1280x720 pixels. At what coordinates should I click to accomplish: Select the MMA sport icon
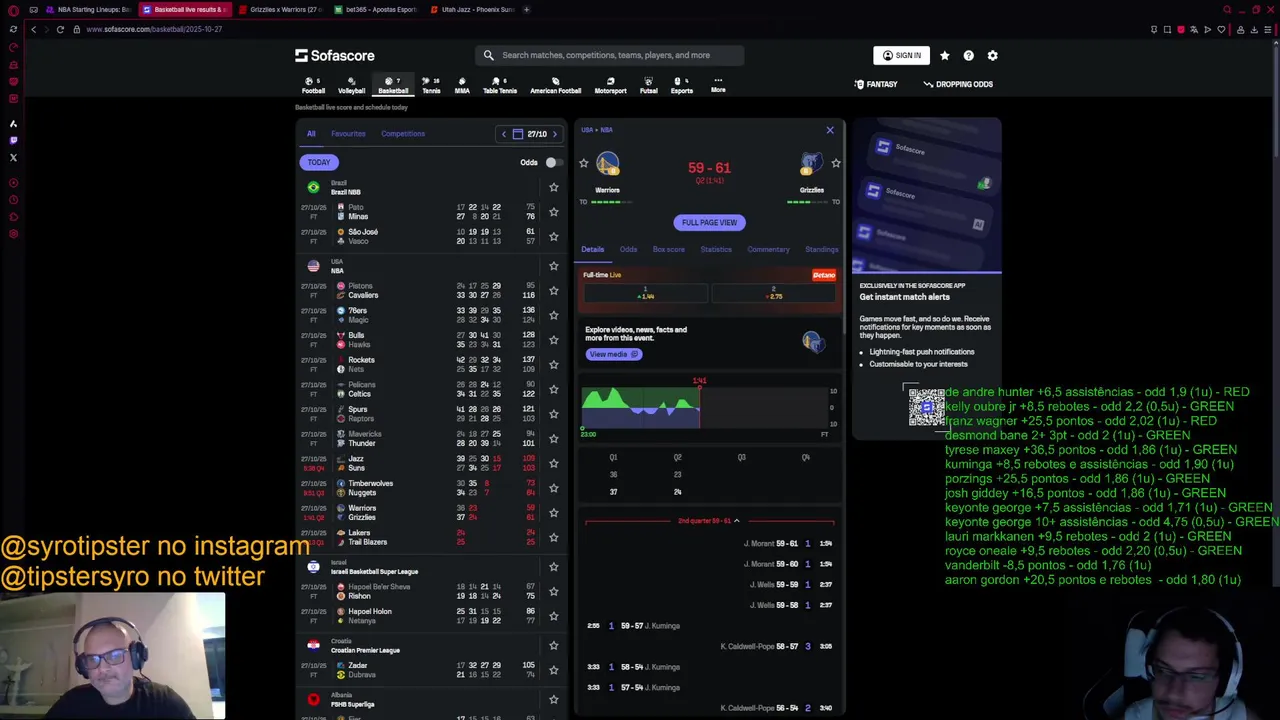462,85
